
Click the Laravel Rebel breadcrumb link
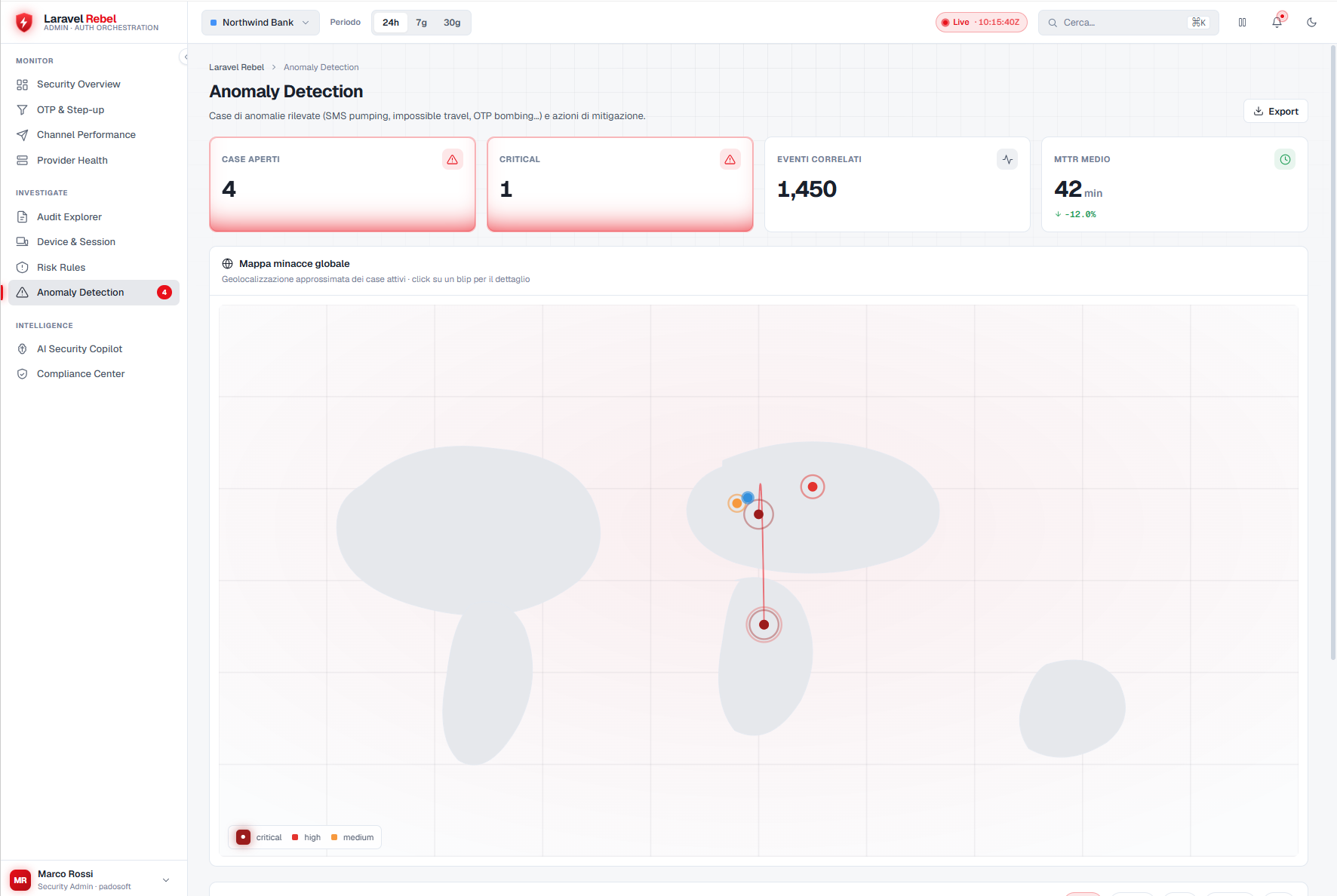click(x=236, y=67)
